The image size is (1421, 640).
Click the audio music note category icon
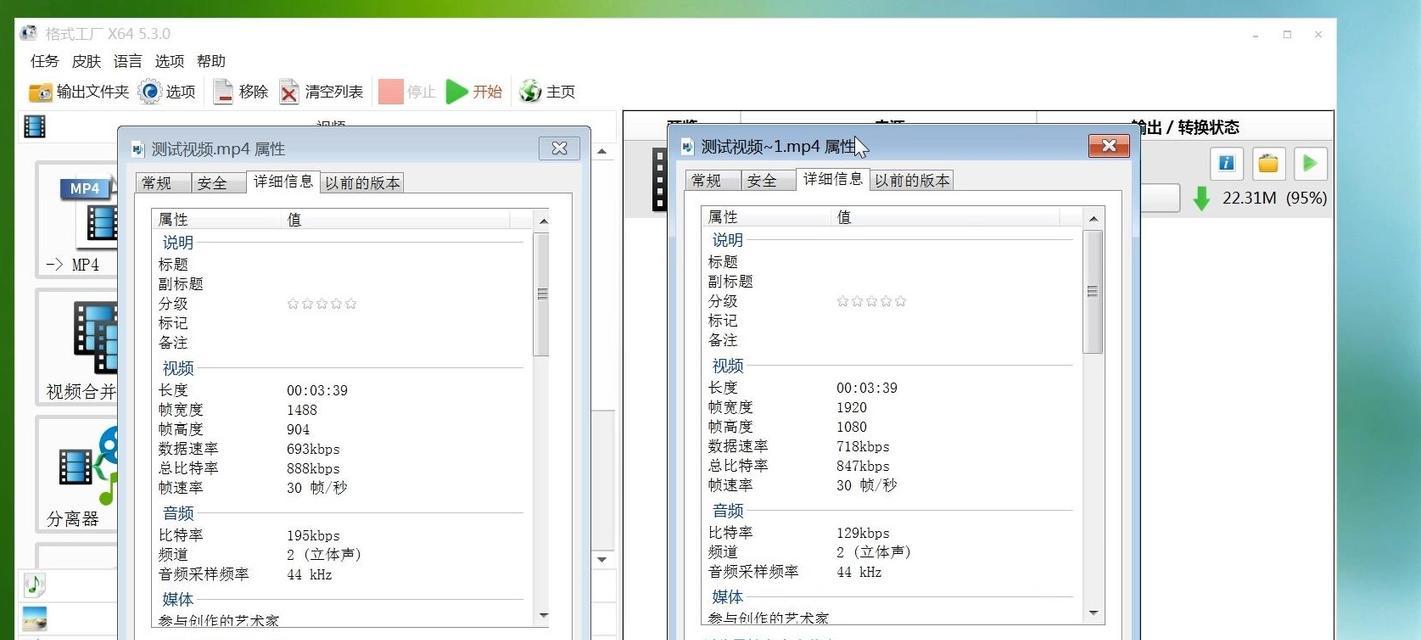pos(35,584)
